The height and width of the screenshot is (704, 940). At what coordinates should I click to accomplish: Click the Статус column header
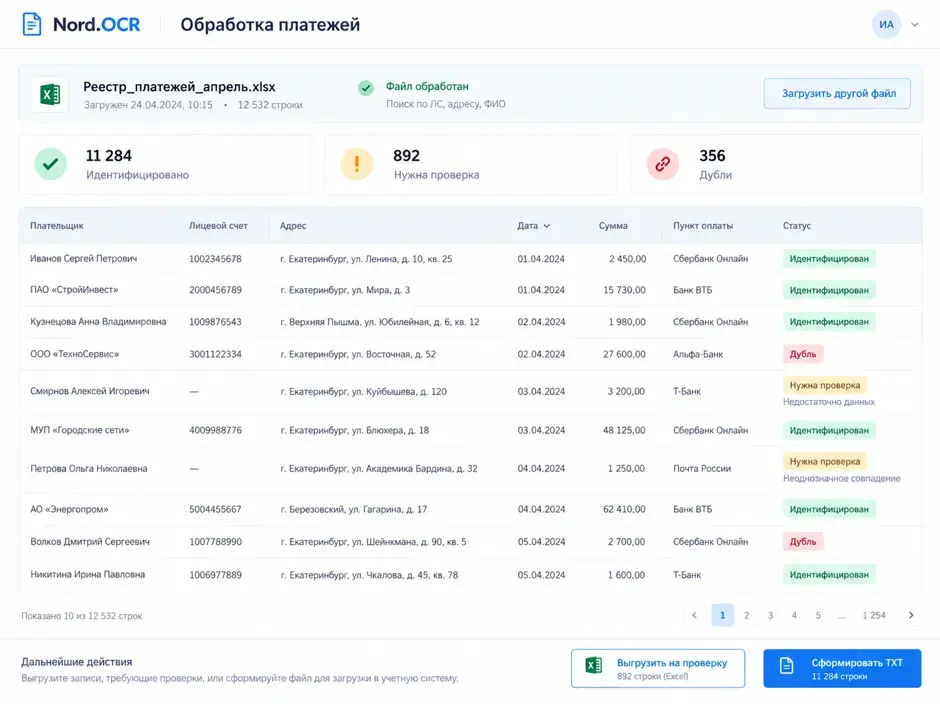[797, 226]
